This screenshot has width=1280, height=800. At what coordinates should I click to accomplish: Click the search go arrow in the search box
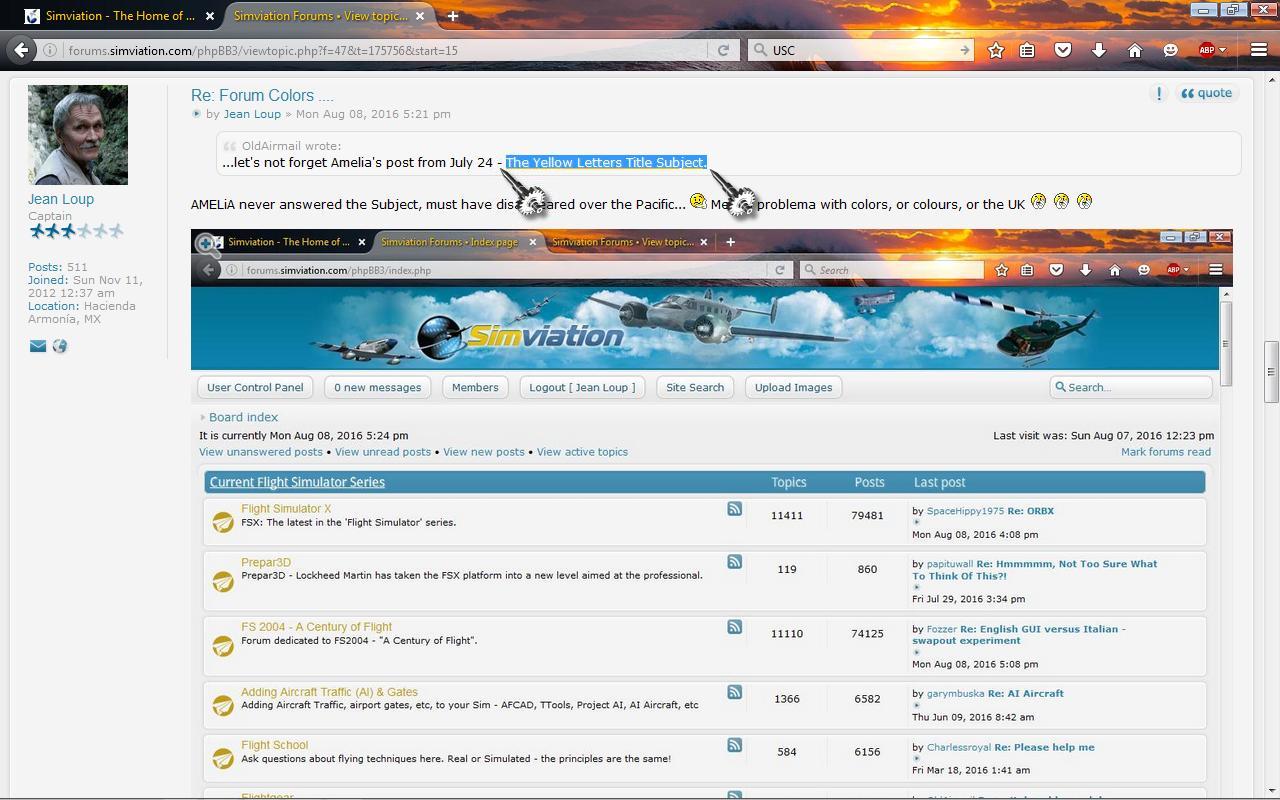point(965,50)
